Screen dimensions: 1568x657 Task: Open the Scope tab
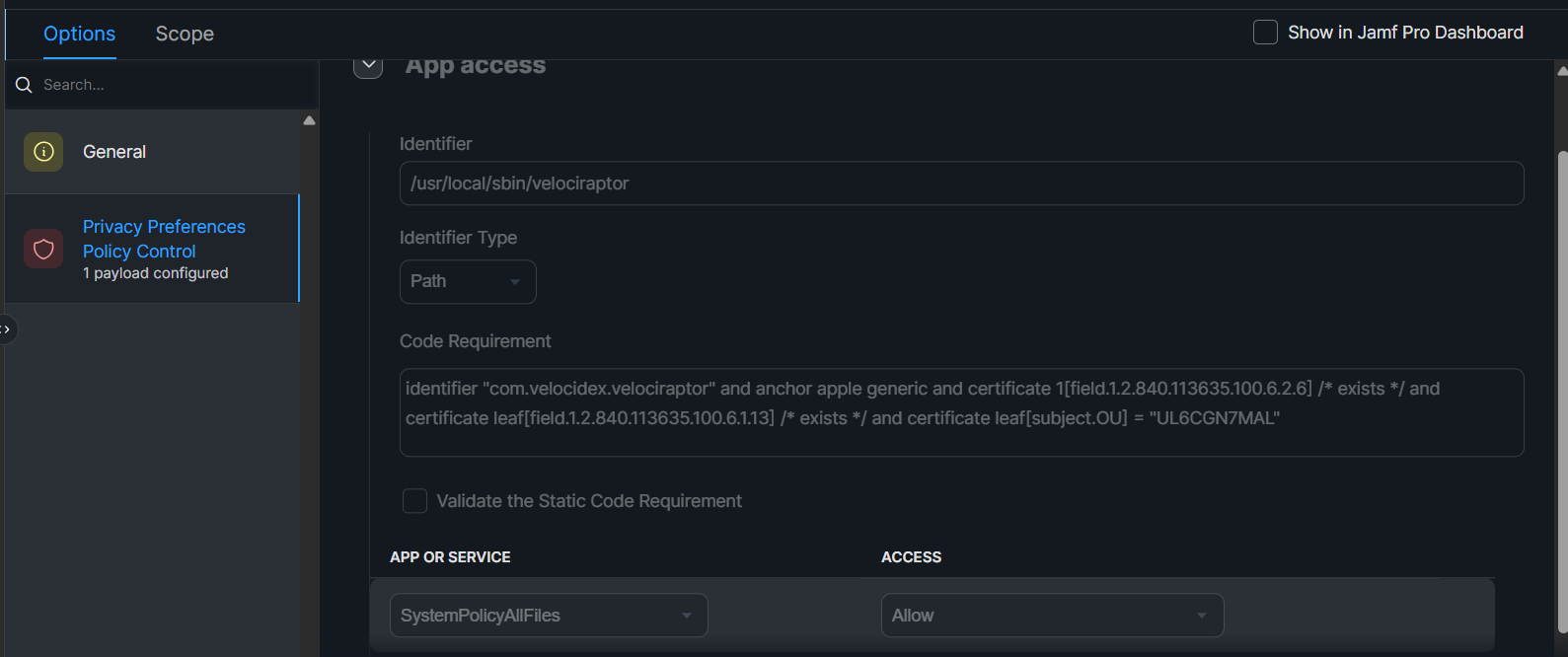click(x=185, y=34)
